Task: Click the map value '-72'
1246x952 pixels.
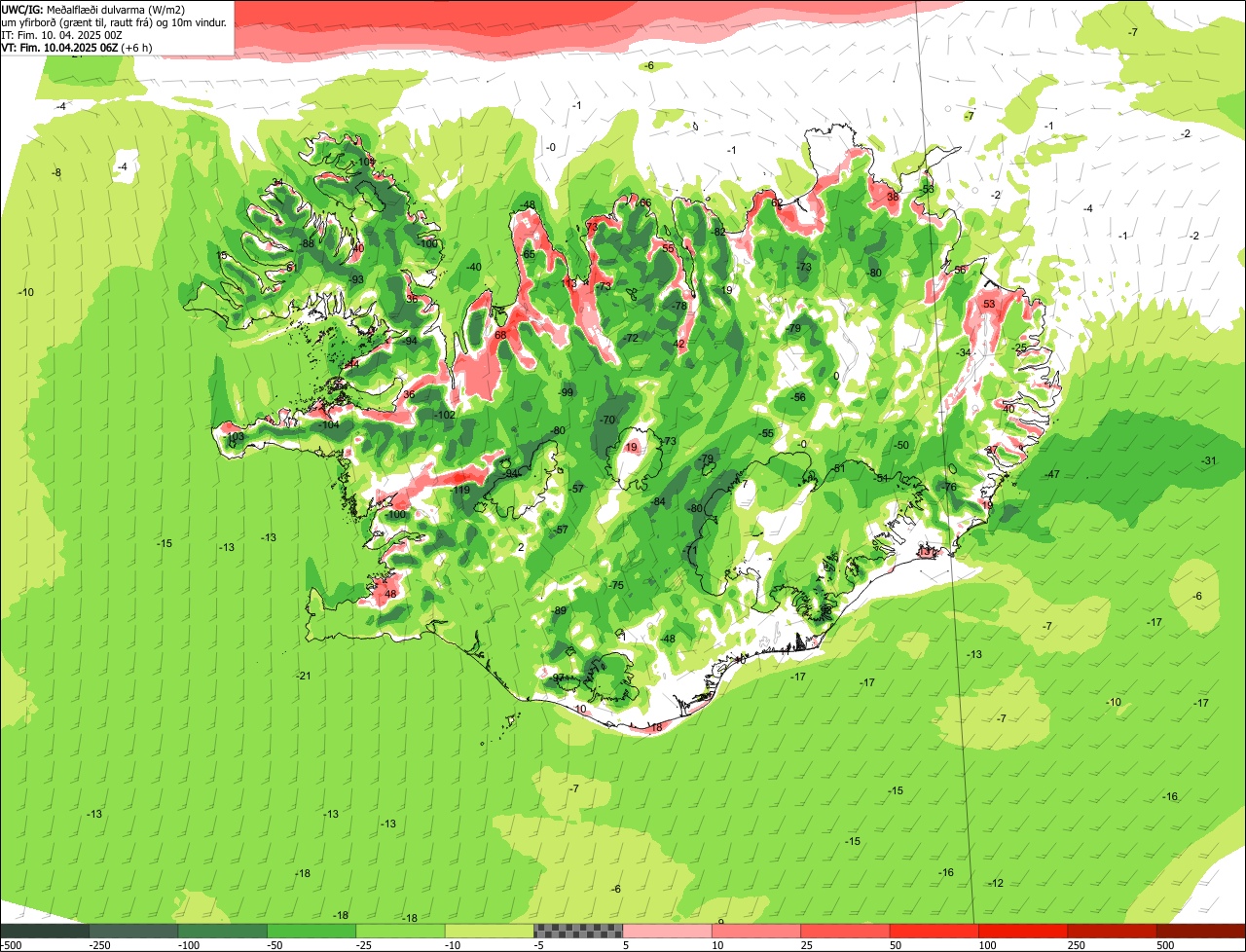Action: tap(631, 338)
